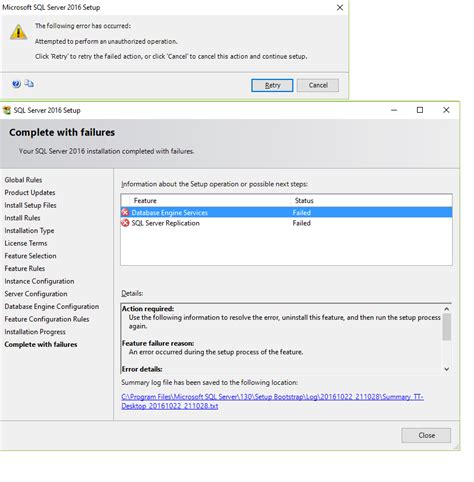
Task: Click the Server Configuration step
Action: pos(36,294)
